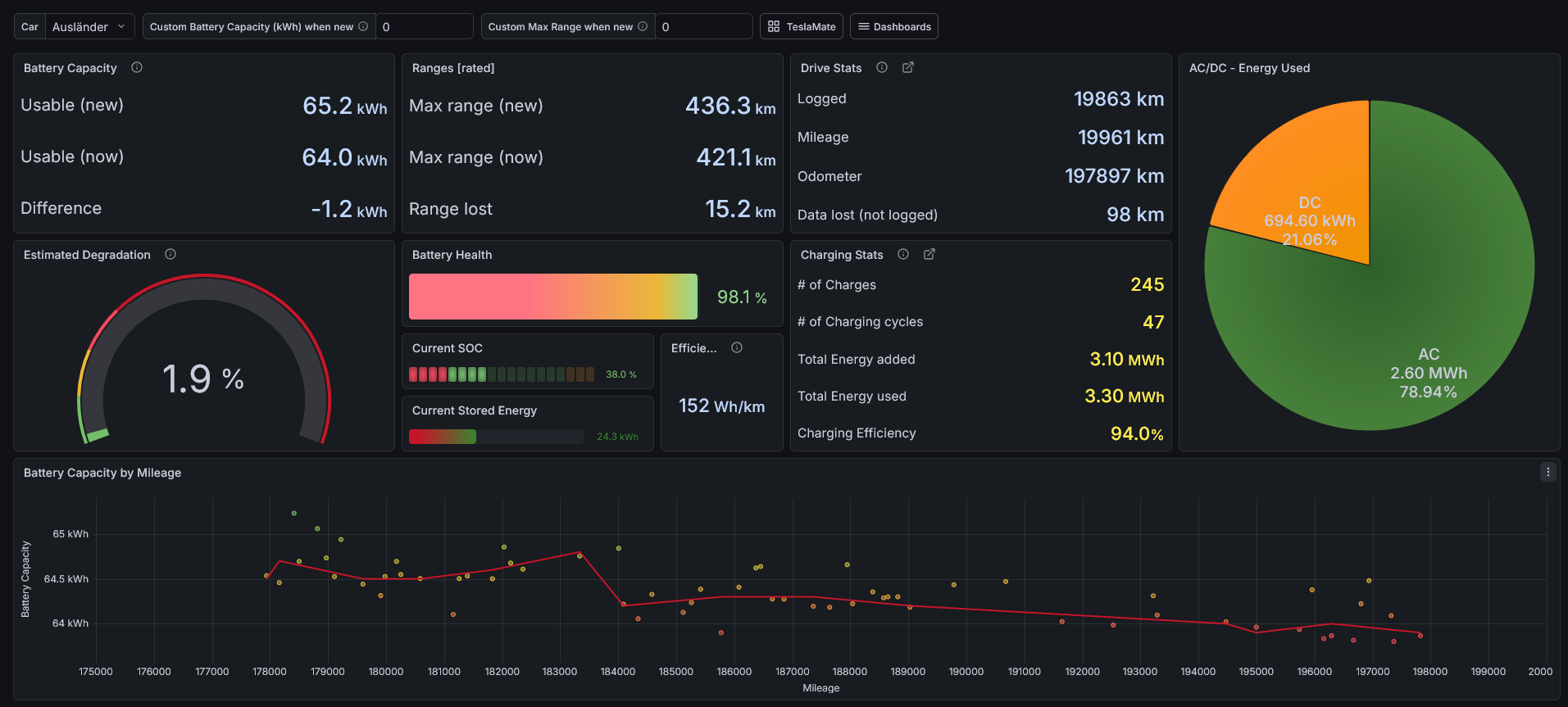Click the Efficiency panel info icon
1568x707 pixels.
click(x=737, y=348)
